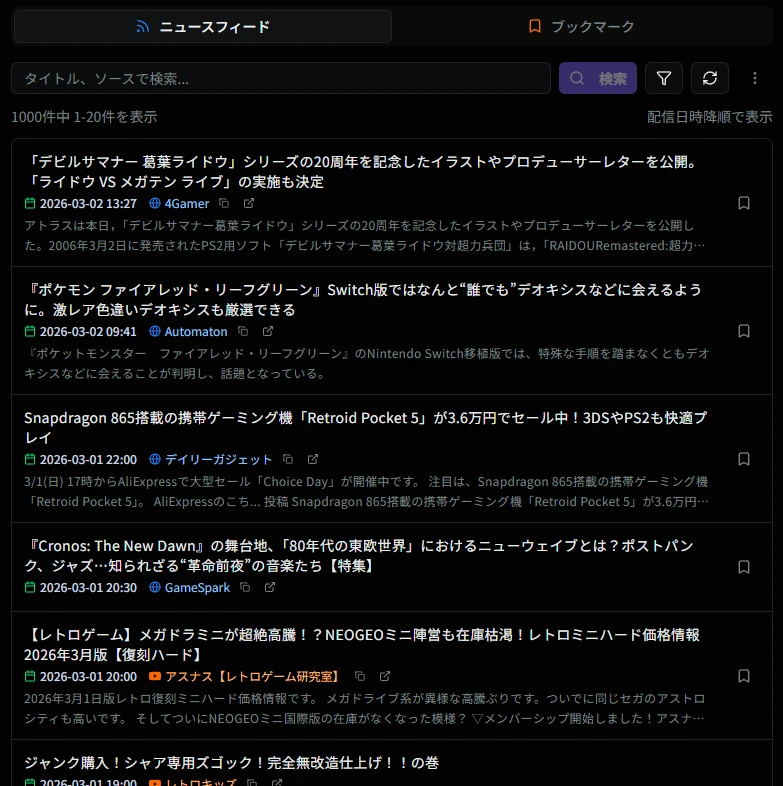Click the search field タイトル、ソースで検索
The width and height of the screenshot is (783, 786).
(281, 78)
